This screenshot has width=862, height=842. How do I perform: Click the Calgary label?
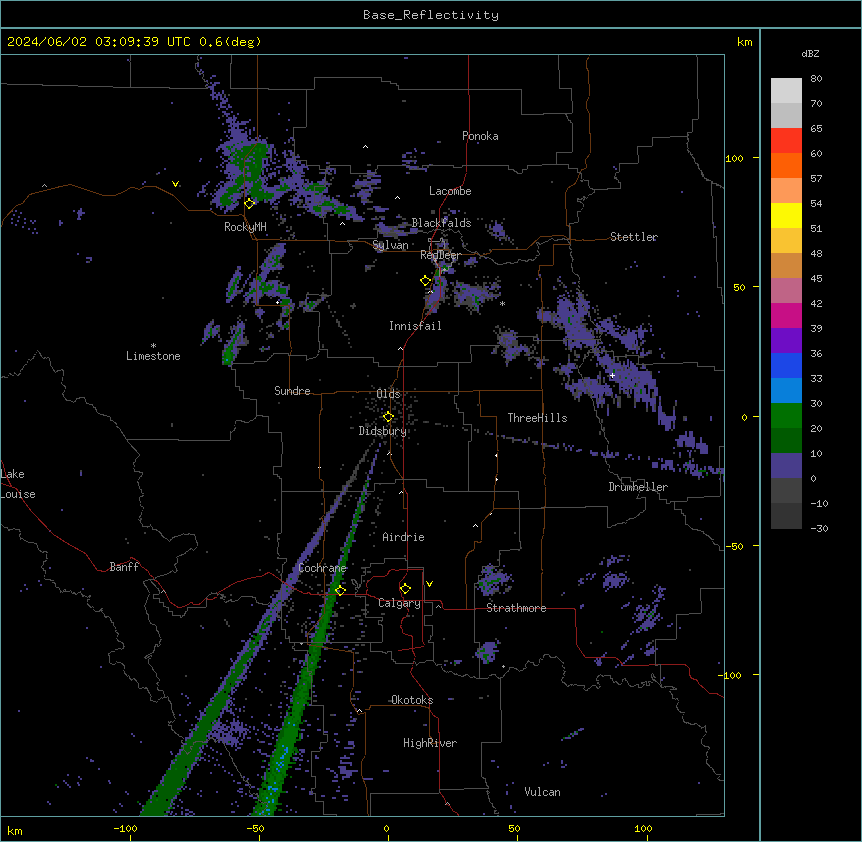399,603
